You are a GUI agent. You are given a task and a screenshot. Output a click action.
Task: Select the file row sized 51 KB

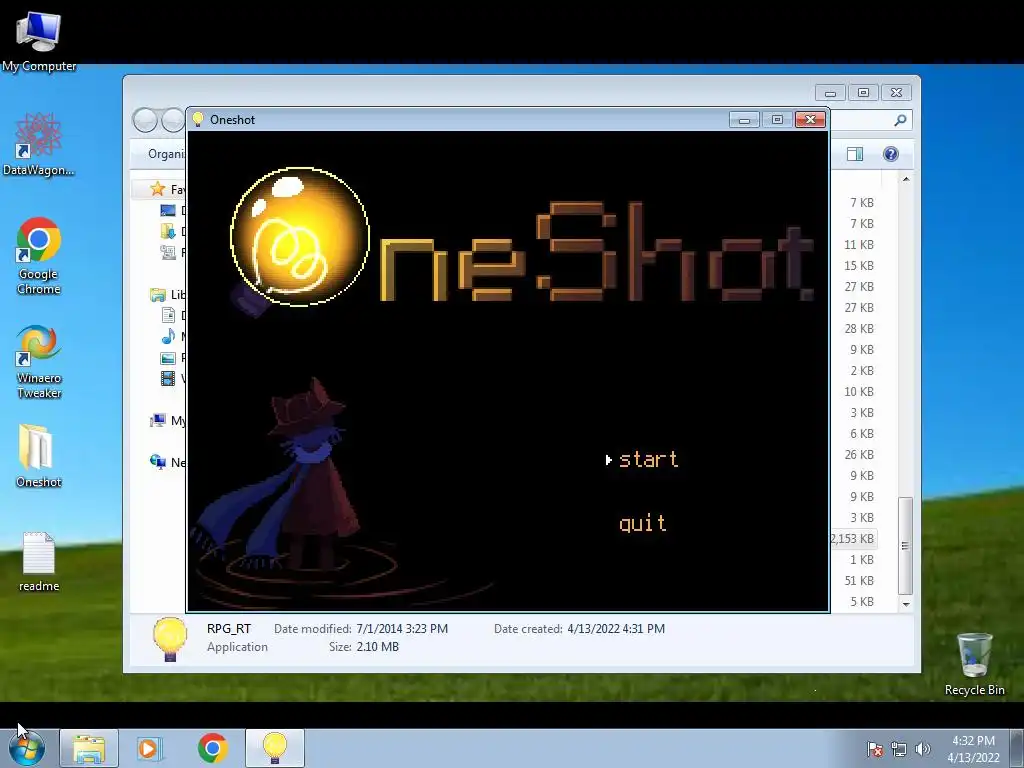(859, 581)
